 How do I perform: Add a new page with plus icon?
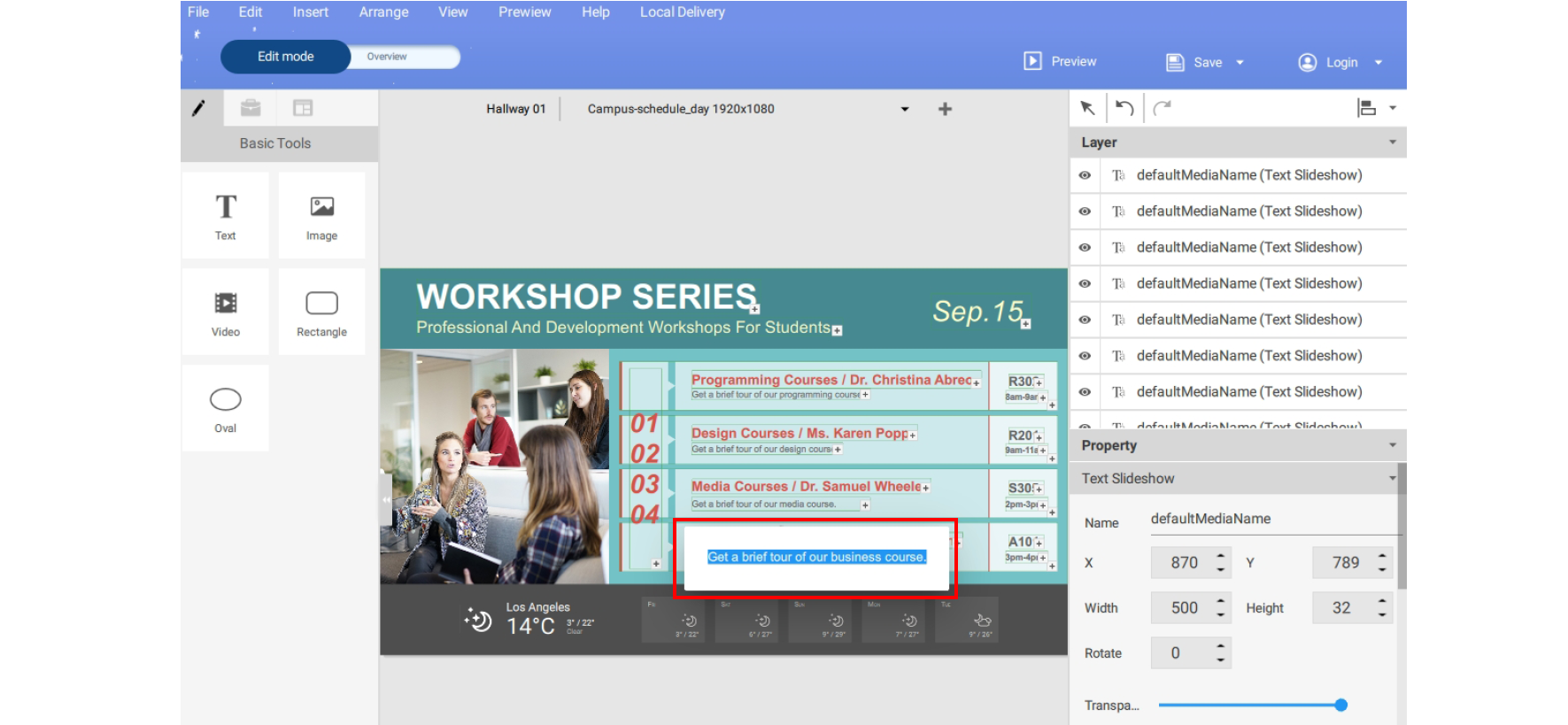[945, 109]
